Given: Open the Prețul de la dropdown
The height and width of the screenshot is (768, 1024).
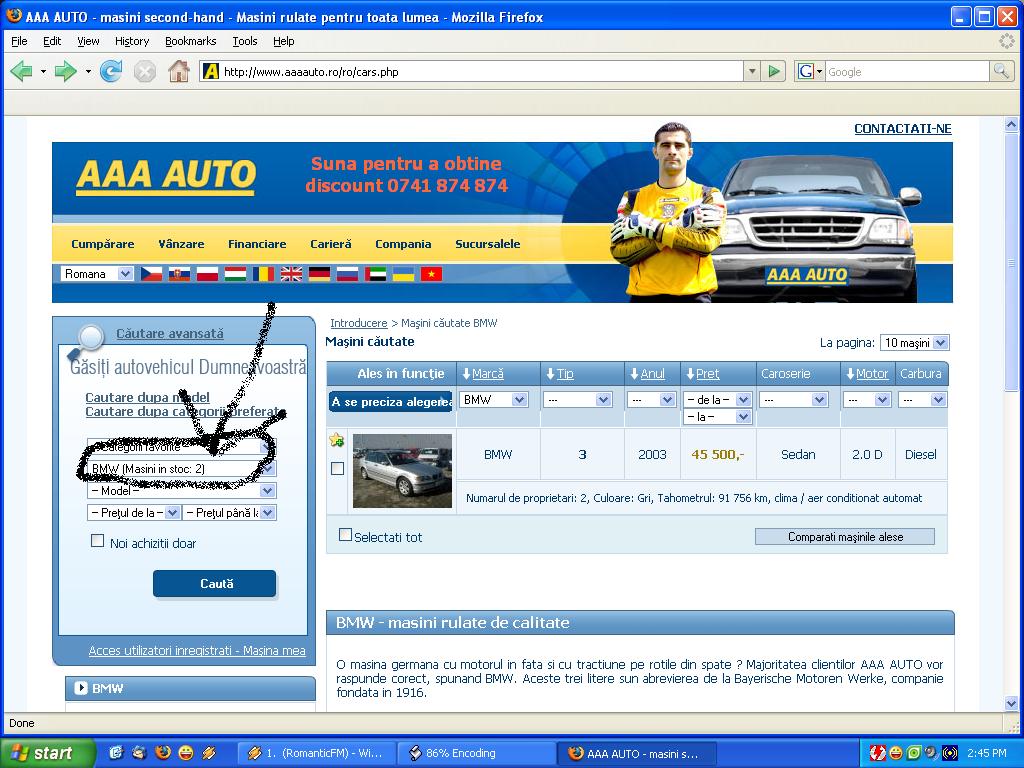Looking at the screenshot, I should point(134,513).
